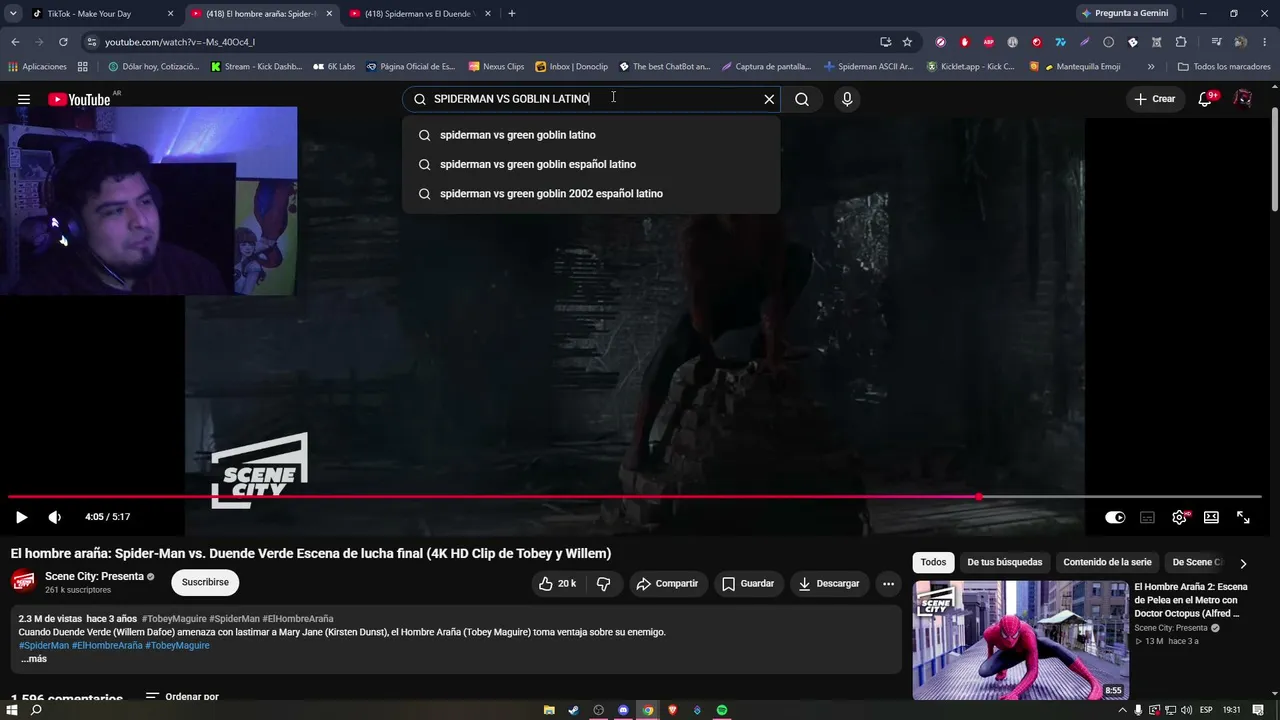
Task: Open YouTube notifications bell
Action: pos(1206,99)
